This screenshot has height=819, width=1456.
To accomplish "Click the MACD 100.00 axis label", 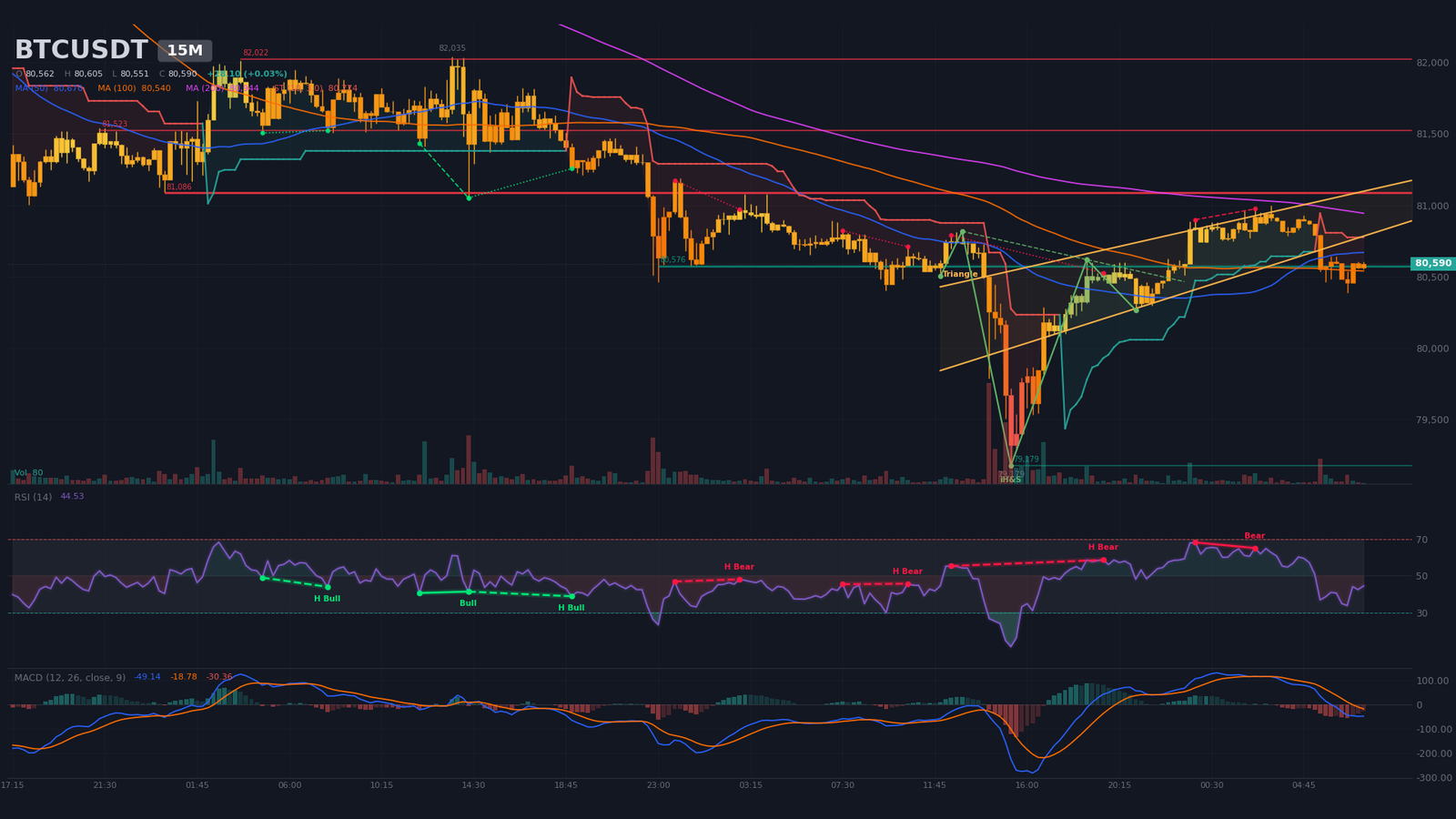I will tap(1433, 682).
